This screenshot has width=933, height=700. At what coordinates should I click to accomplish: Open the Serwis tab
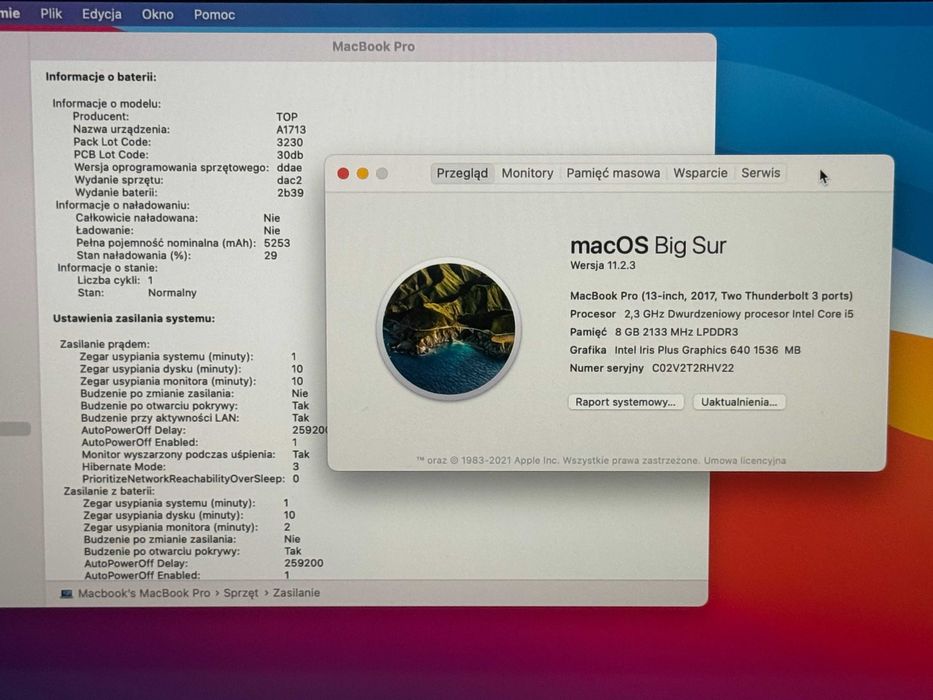pyautogui.click(x=760, y=173)
